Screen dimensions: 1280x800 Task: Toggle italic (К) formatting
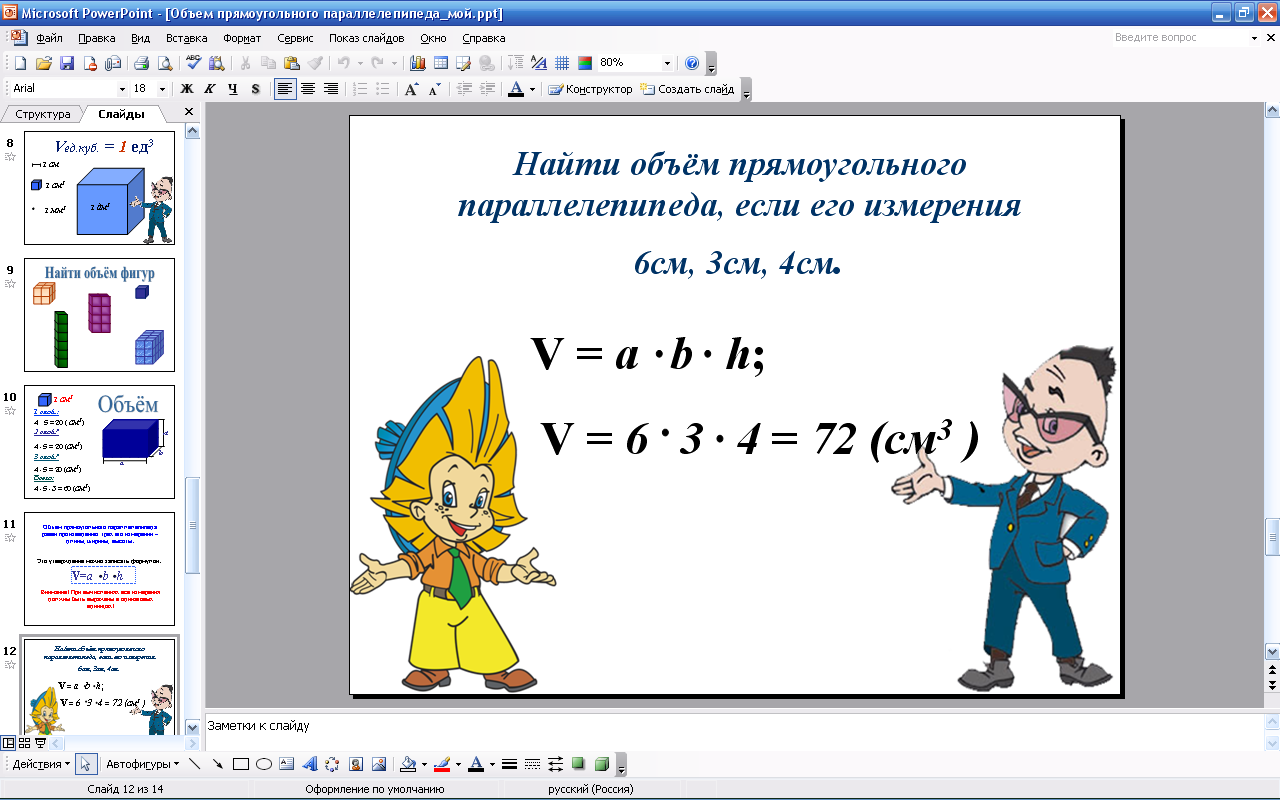tap(210, 89)
